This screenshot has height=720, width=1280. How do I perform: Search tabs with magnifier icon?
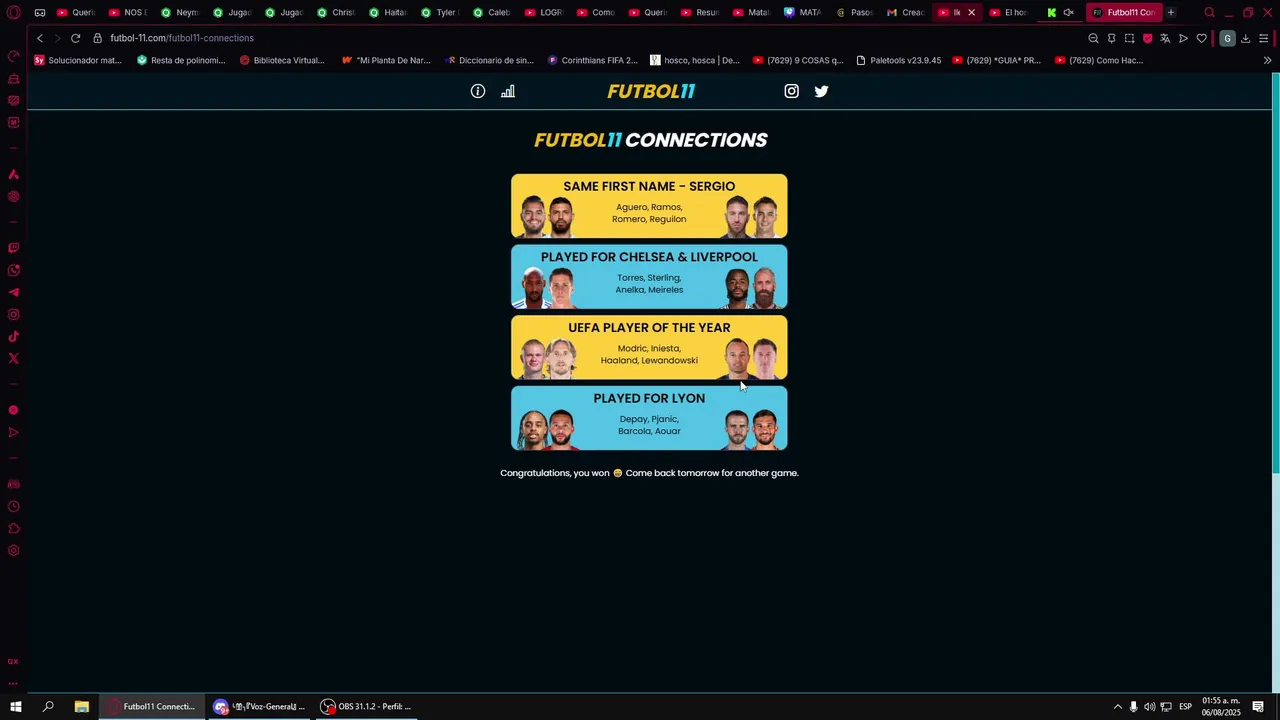click(1209, 13)
